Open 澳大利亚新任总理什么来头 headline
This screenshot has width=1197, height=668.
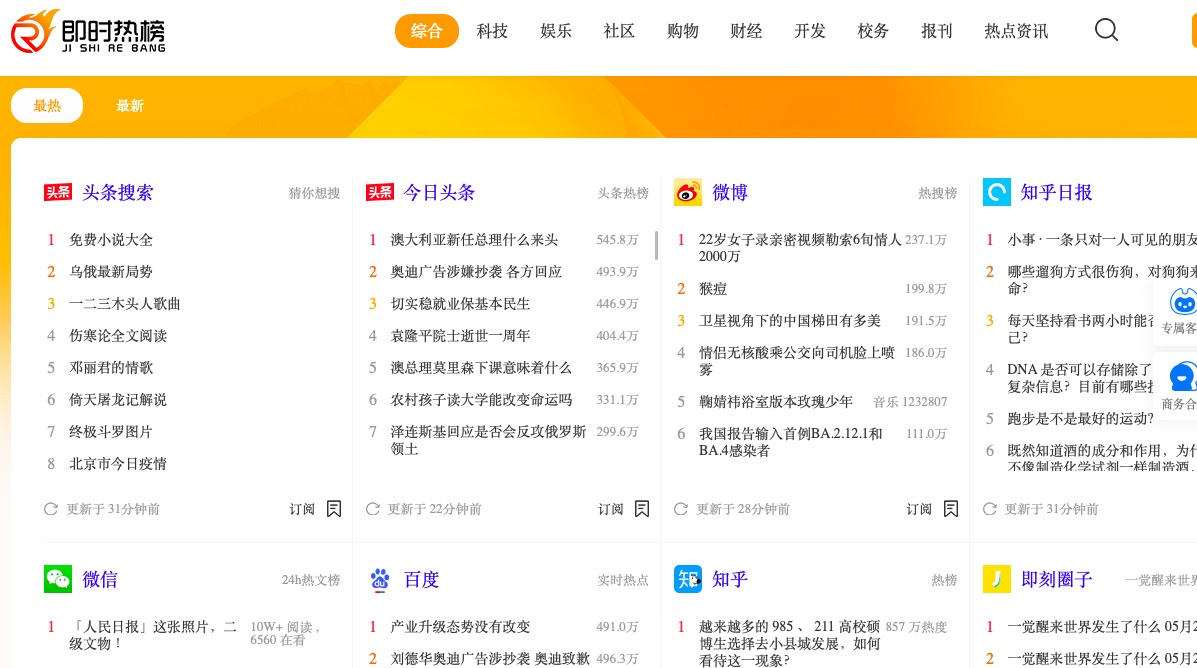pos(474,240)
